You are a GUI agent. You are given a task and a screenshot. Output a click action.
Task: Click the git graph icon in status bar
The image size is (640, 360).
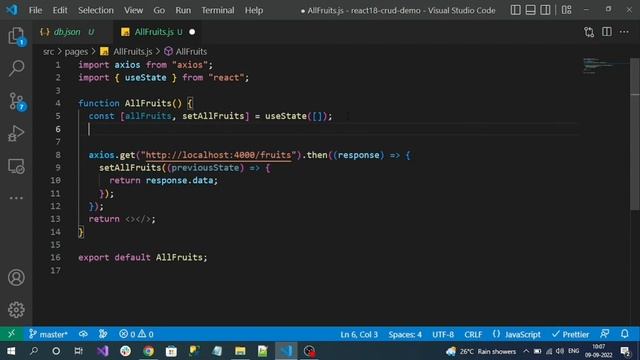point(103,334)
